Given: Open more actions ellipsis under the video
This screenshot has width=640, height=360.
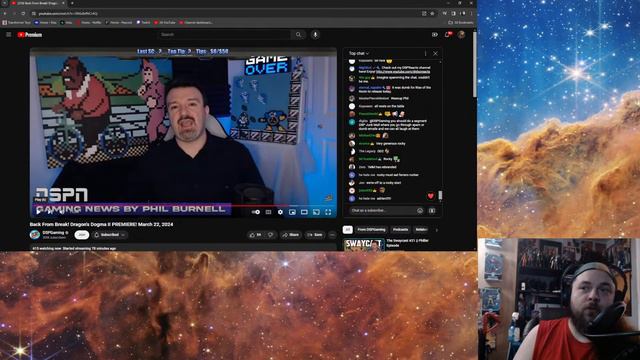Looking at the screenshot, I should [x=332, y=235].
